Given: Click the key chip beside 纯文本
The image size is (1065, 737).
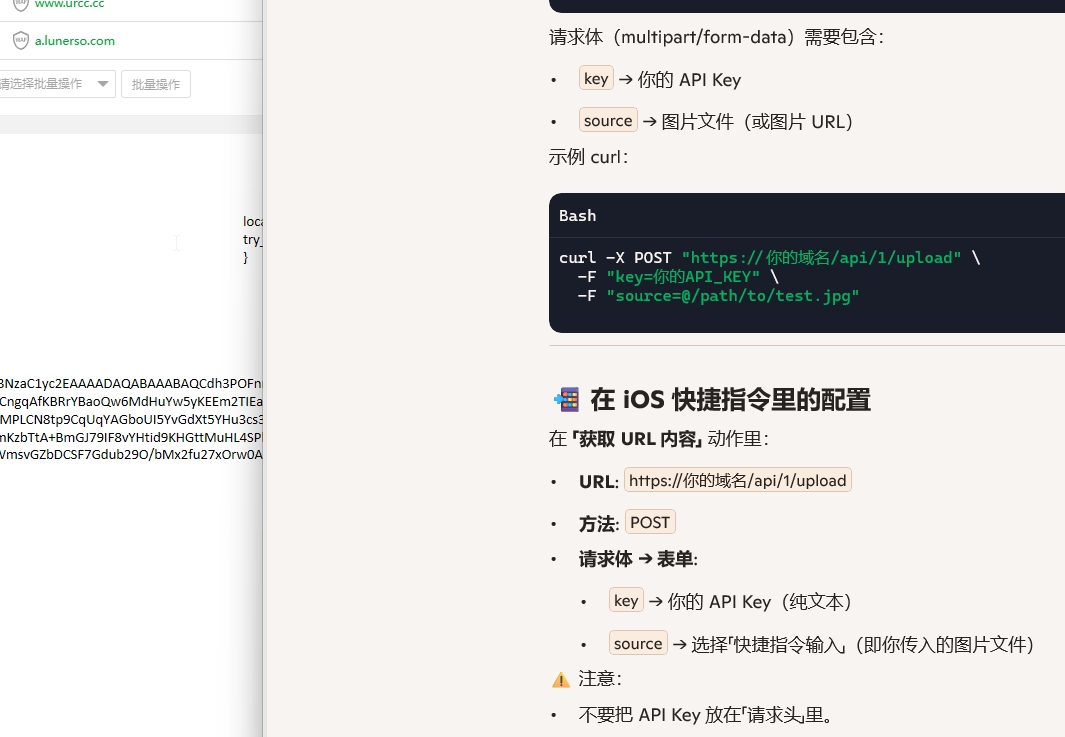Looking at the screenshot, I should click(626, 601).
